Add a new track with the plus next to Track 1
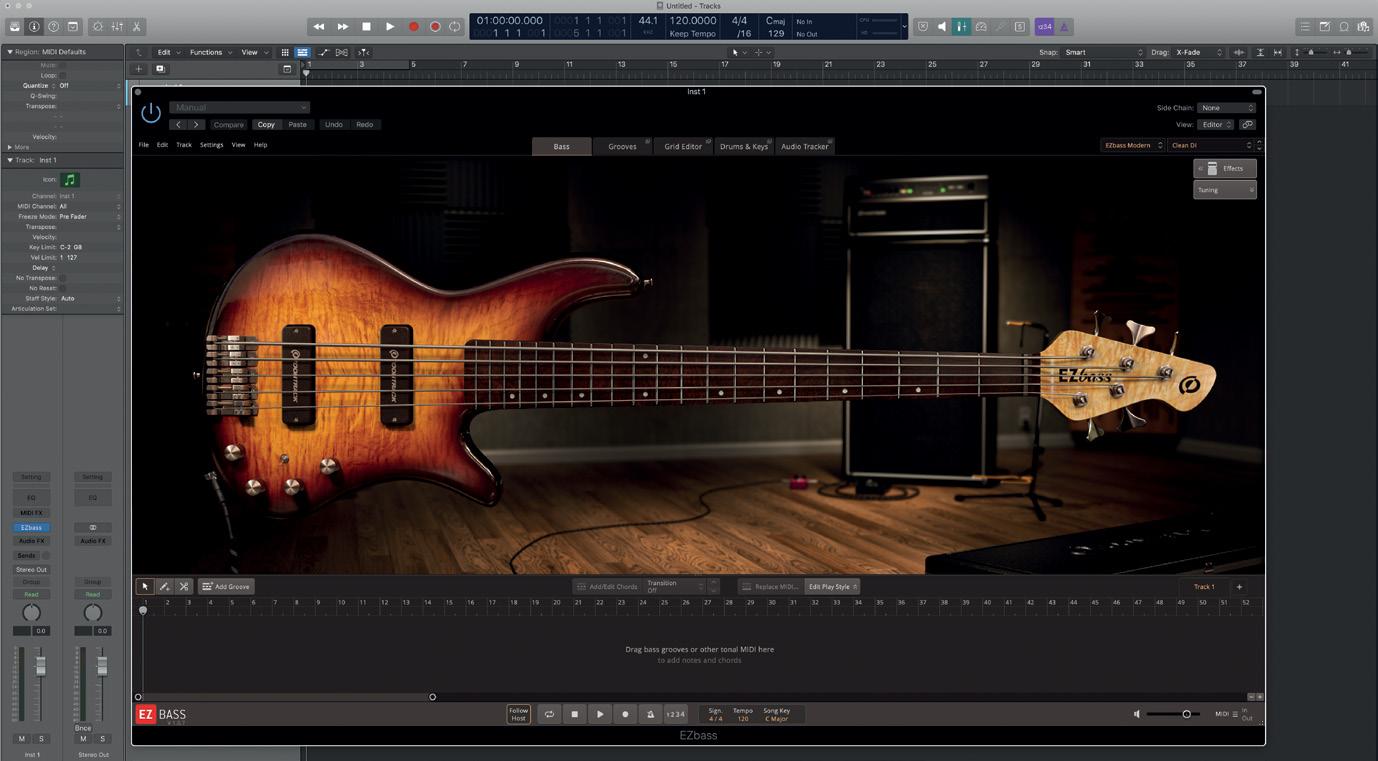 1239,587
